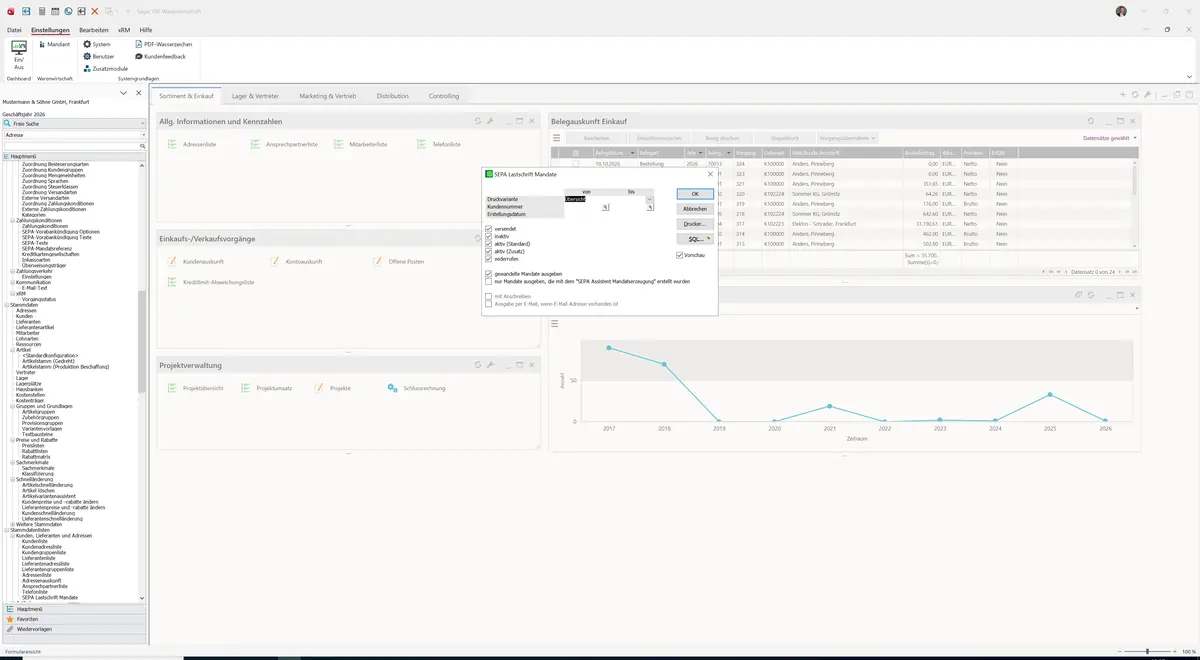The width and height of the screenshot is (1200, 660).
Task: Open hamburger menu in Belegauskunft Einkauf panel
Action: [x=555, y=137]
